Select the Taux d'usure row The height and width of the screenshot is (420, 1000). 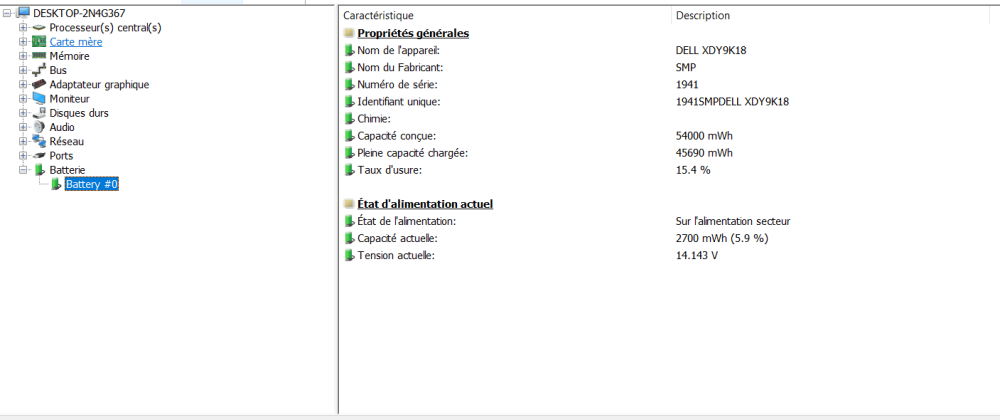pos(391,170)
